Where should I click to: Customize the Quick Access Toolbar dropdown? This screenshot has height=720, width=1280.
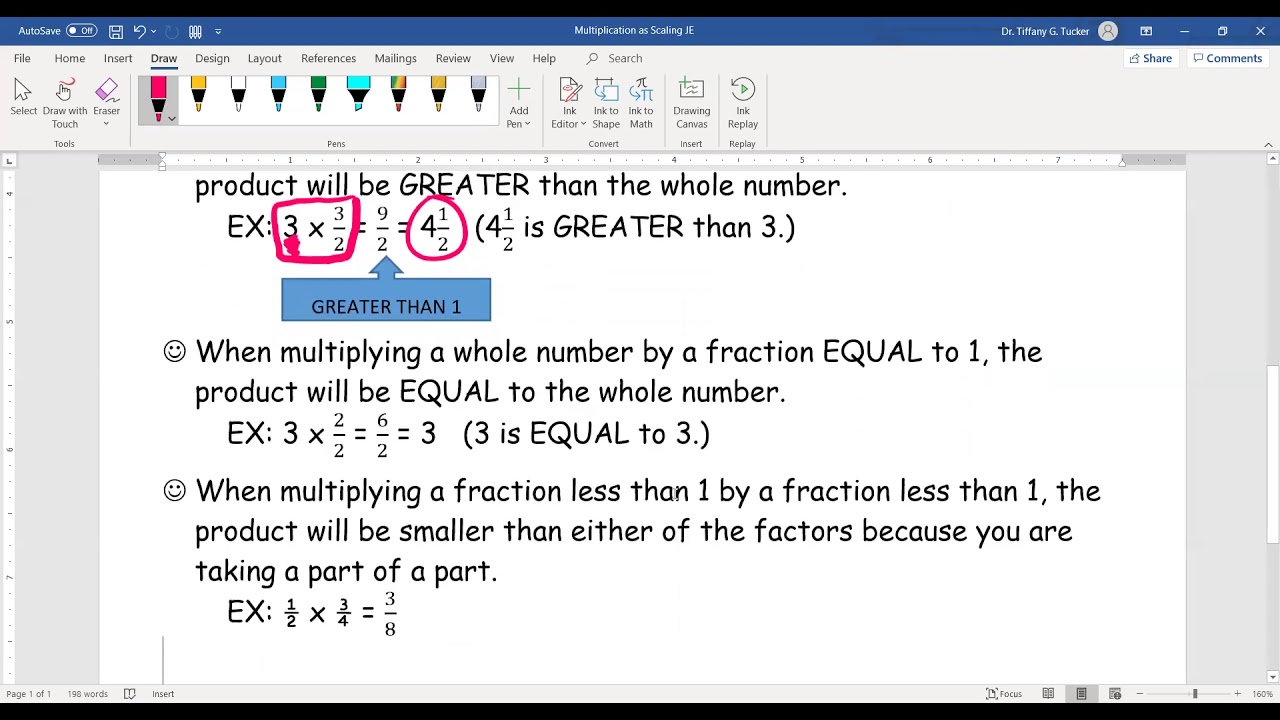(218, 32)
